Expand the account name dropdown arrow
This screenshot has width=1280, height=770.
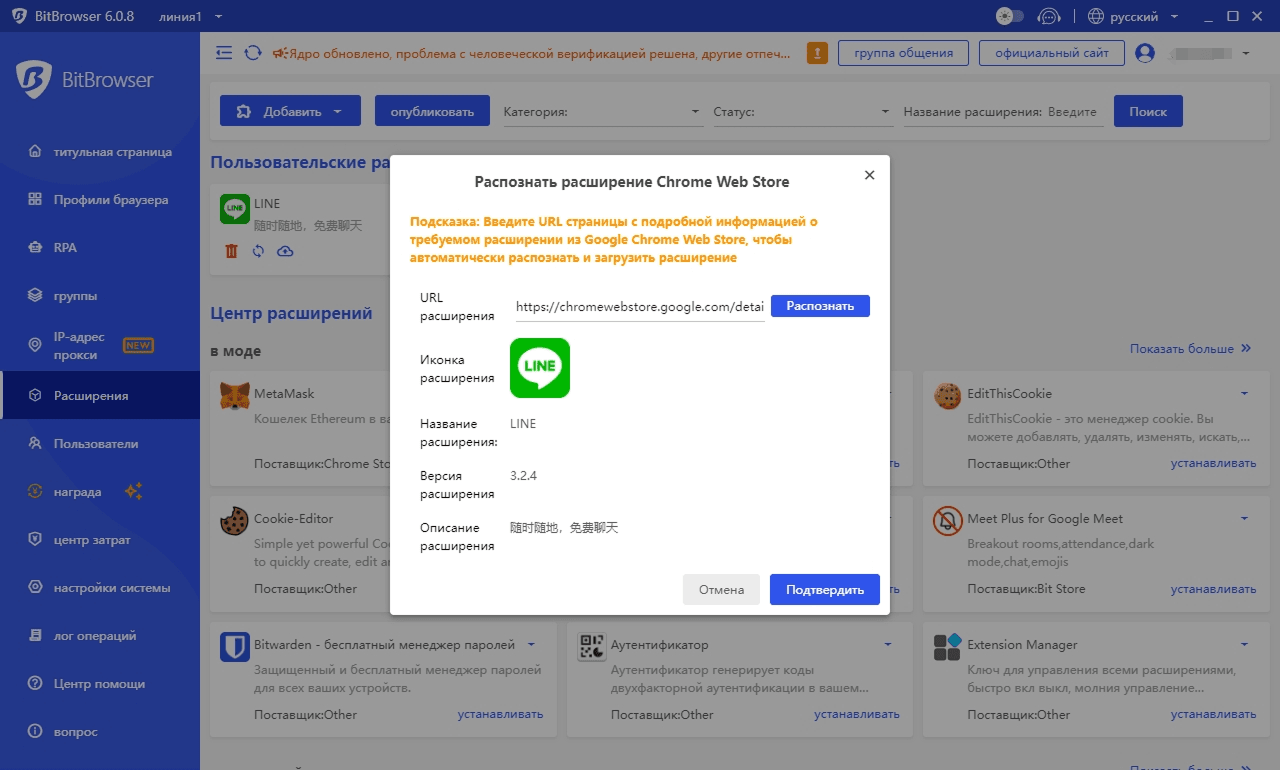pos(1246,53)
